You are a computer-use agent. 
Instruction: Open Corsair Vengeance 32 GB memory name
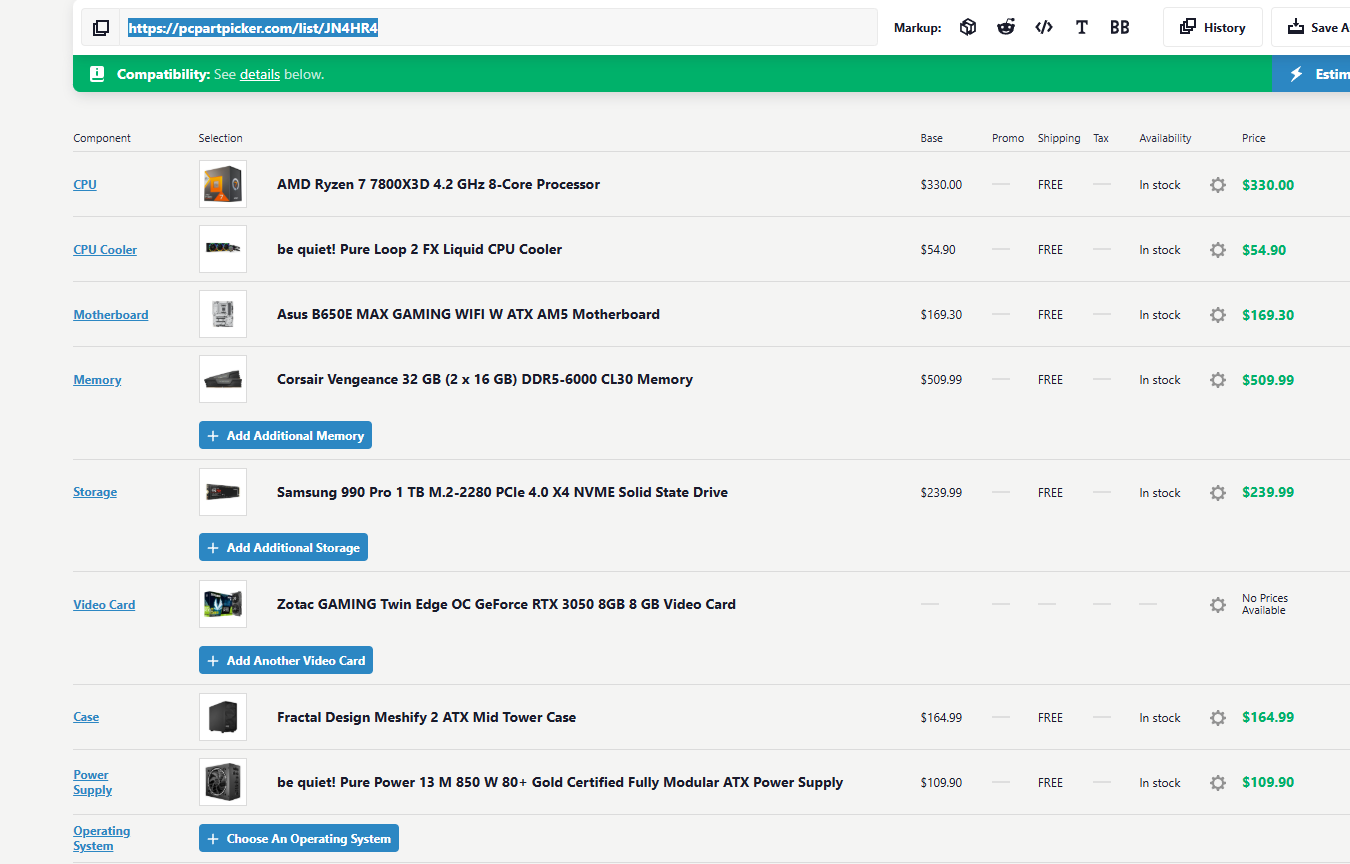click(485, 379)
